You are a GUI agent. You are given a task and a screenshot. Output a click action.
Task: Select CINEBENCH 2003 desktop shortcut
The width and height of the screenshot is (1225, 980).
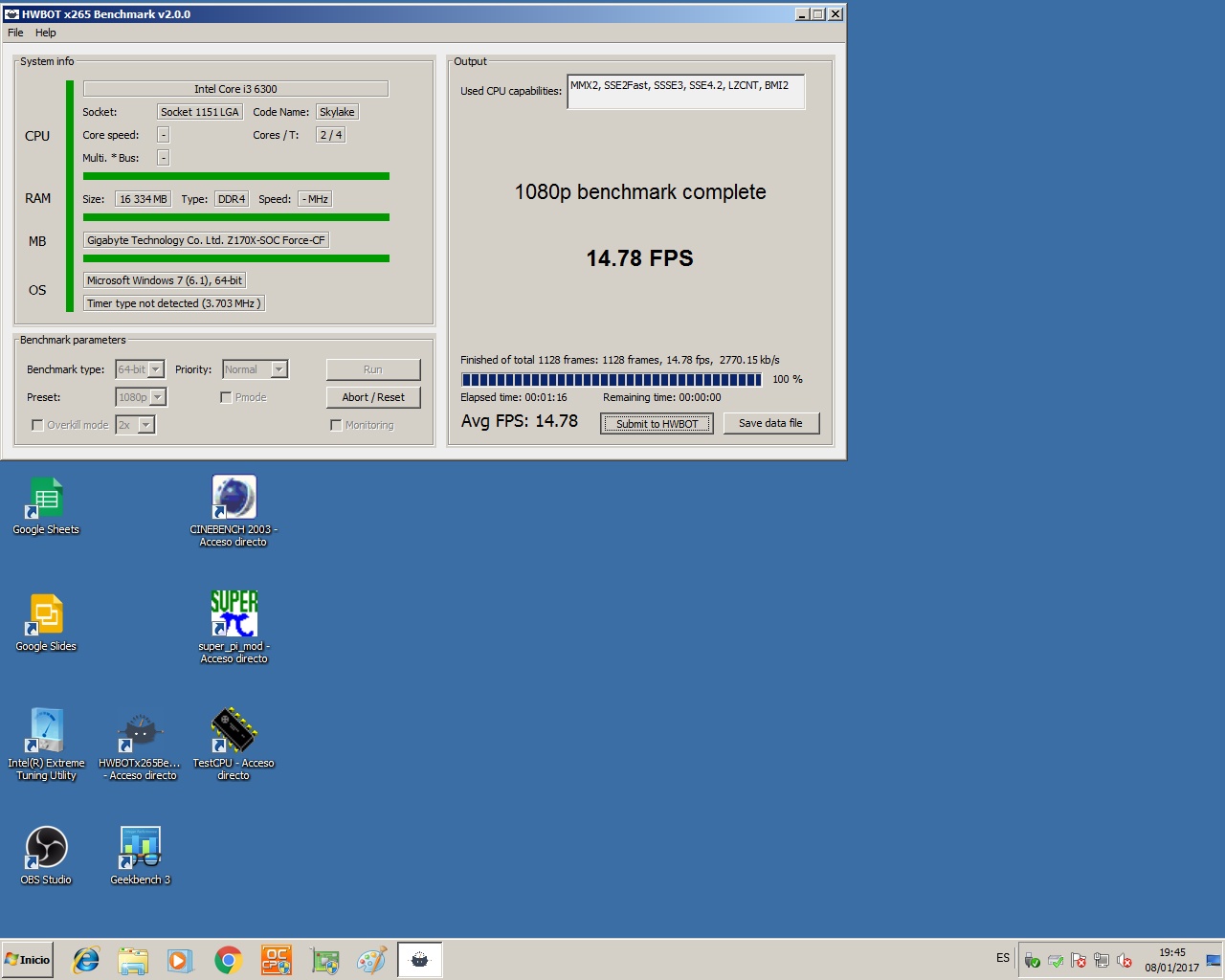point(234,511)
